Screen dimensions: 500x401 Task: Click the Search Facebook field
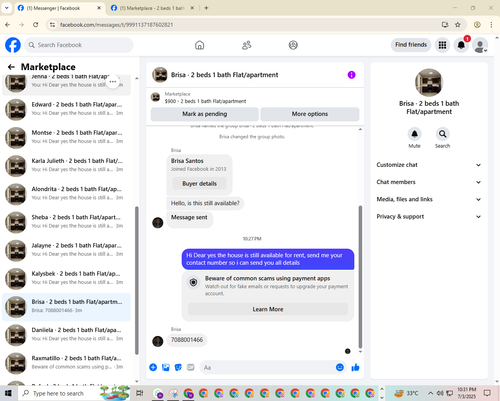(79, 45)
